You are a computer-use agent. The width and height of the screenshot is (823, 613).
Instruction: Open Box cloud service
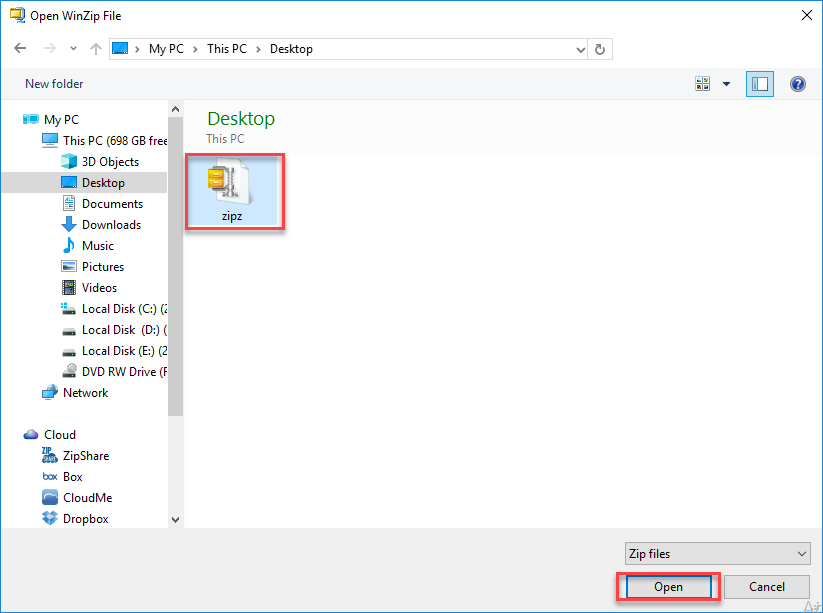pos(72,477)
